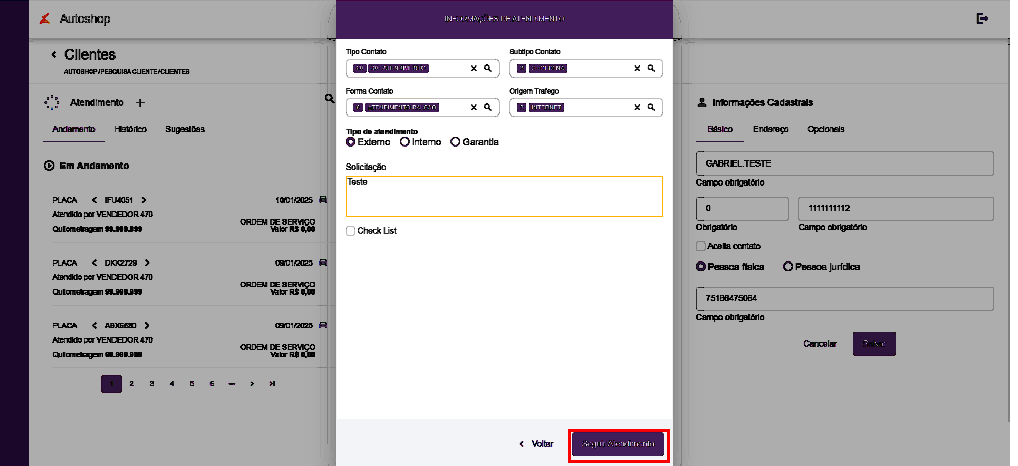Go to next page arrow in pagination

(x=252, y=384)
